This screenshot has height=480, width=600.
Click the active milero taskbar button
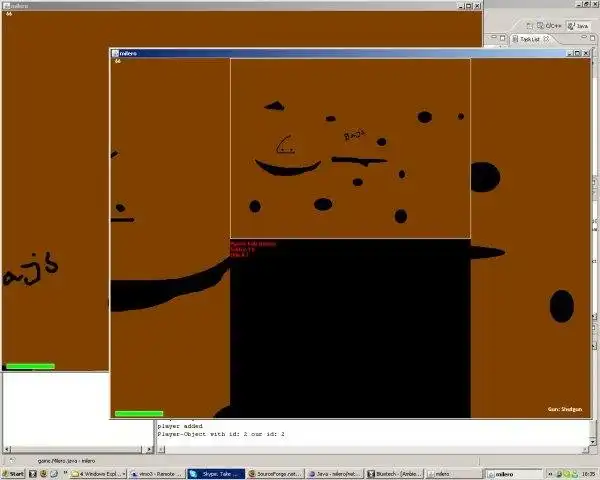coord(513,474)
